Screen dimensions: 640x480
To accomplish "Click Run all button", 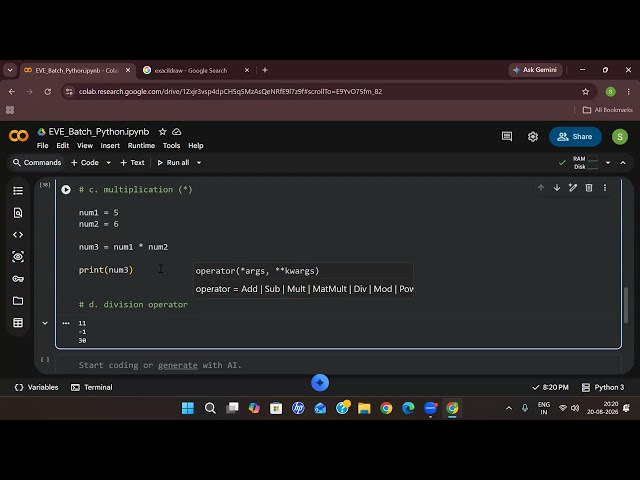I will pyautogui.click(x=173, y=162).
